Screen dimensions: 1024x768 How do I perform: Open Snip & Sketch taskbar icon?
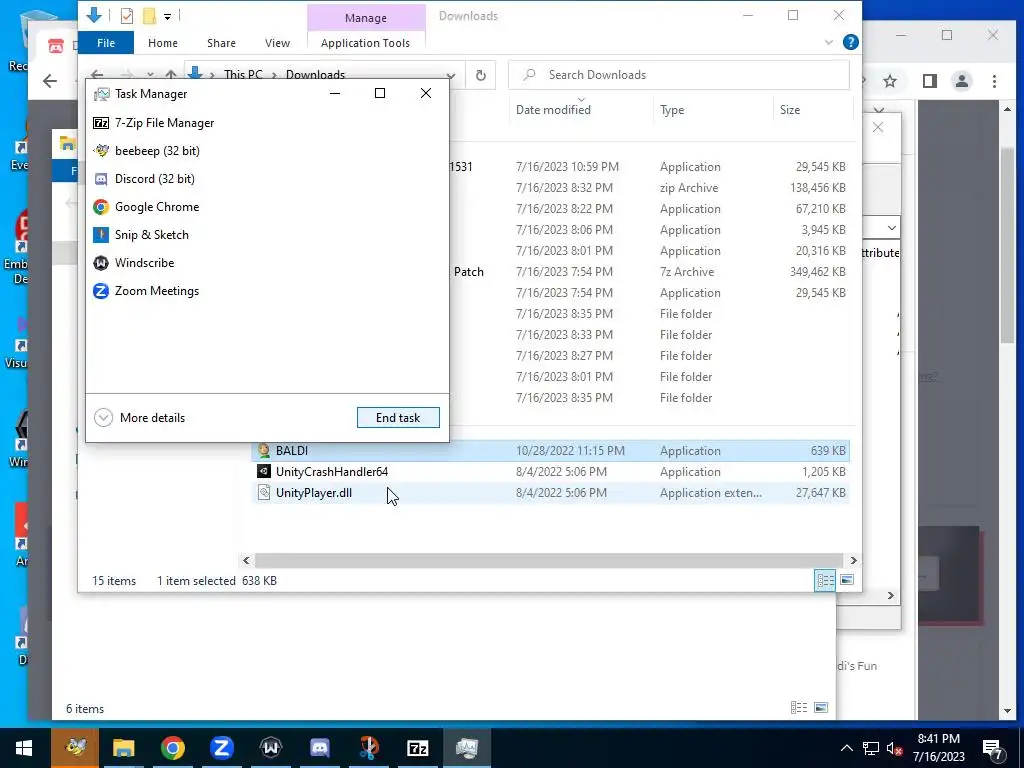coord(368,748)
